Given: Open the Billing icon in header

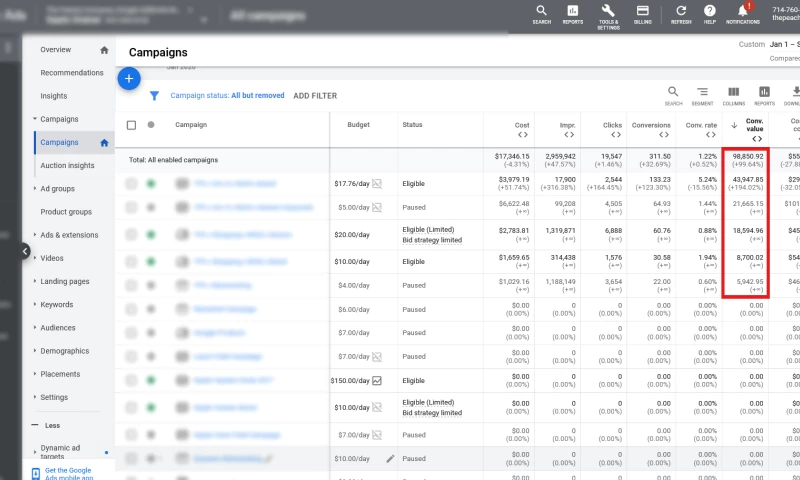Looking at the screenshot, I should click(x=642, y=12).
